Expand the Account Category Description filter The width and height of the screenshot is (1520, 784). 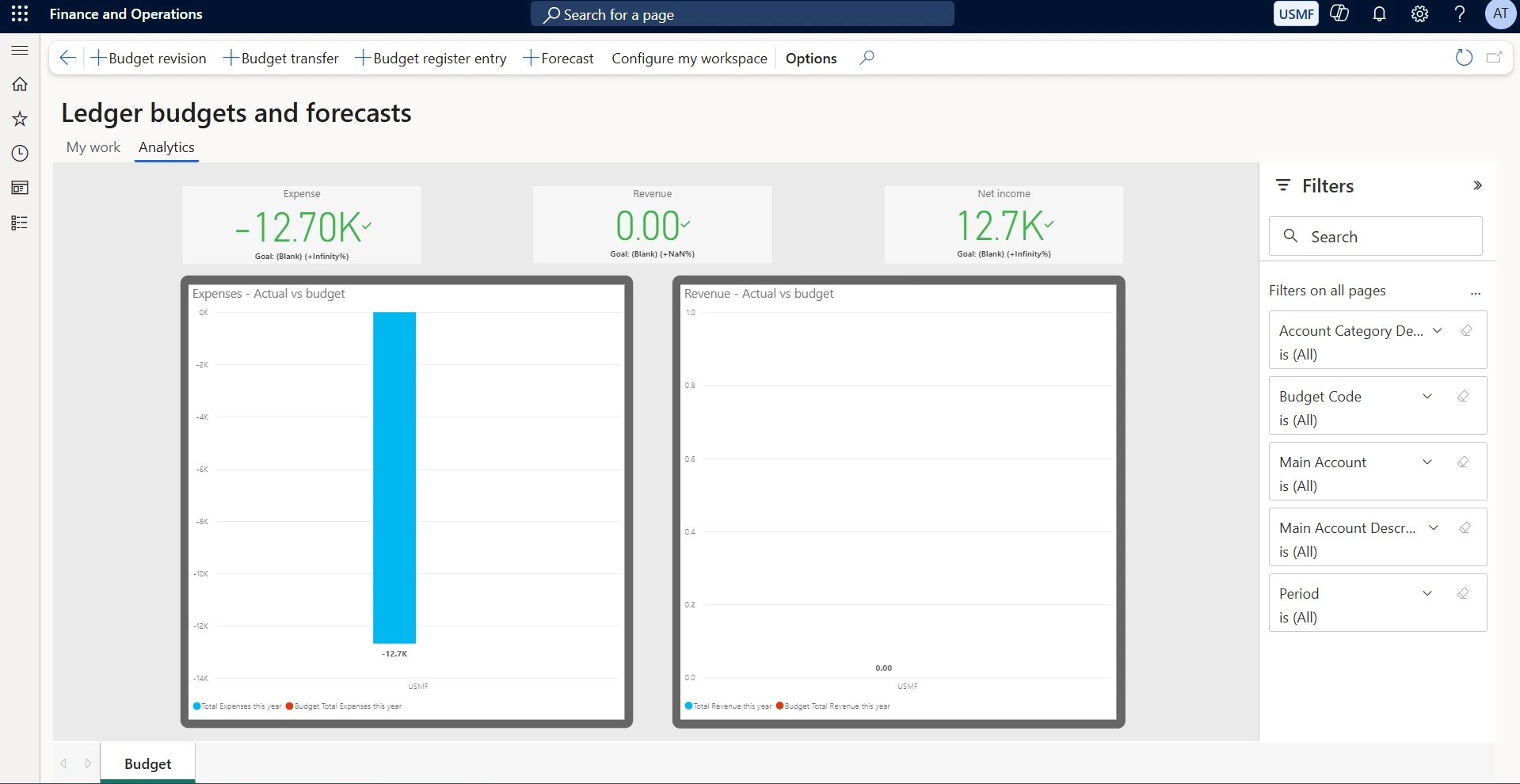[x=1438, y=331]
